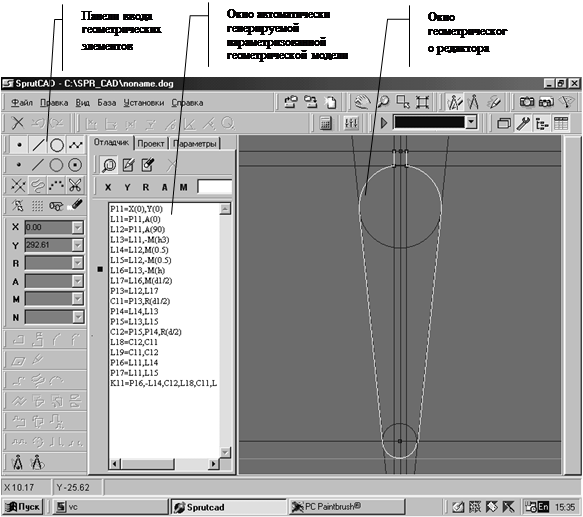Click the camera snapshot icon
The height and width of the screenshot is (517, 583).
coord(526,102)
